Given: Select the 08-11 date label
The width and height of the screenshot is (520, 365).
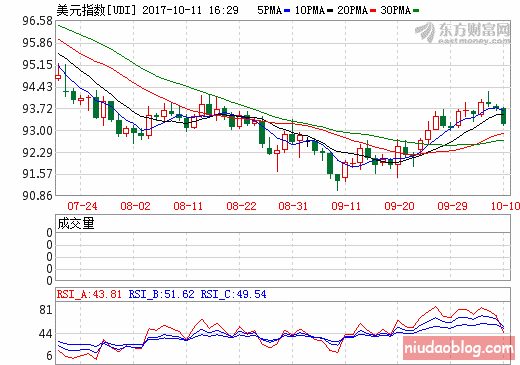Looking at the screenshot, I should click(188, 206).
